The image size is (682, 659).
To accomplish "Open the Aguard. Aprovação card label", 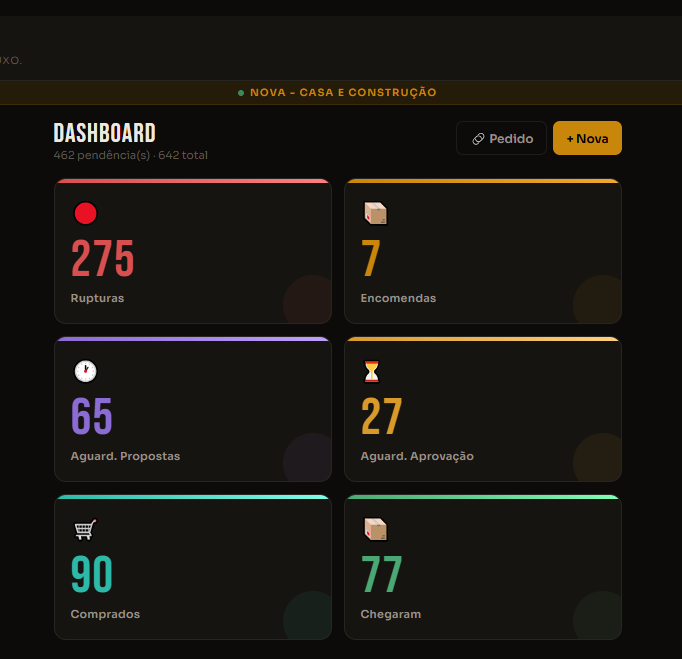I will pyautogui.click(x=417, y=456).
